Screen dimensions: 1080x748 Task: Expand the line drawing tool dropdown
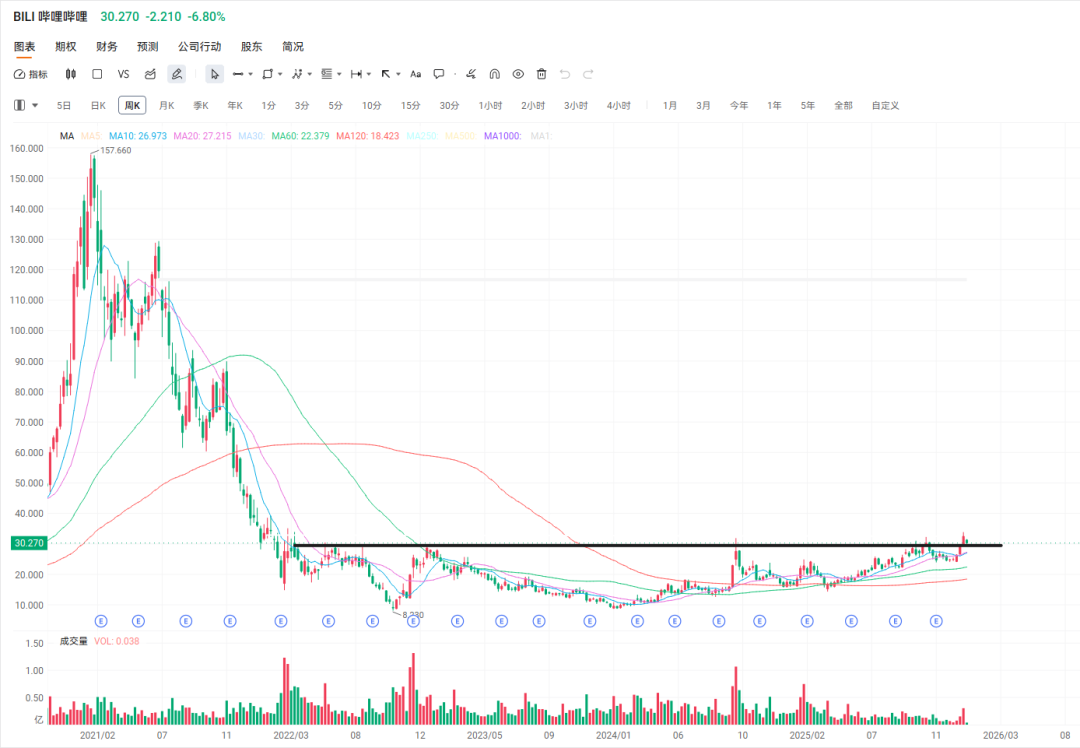tap(250, 74)
